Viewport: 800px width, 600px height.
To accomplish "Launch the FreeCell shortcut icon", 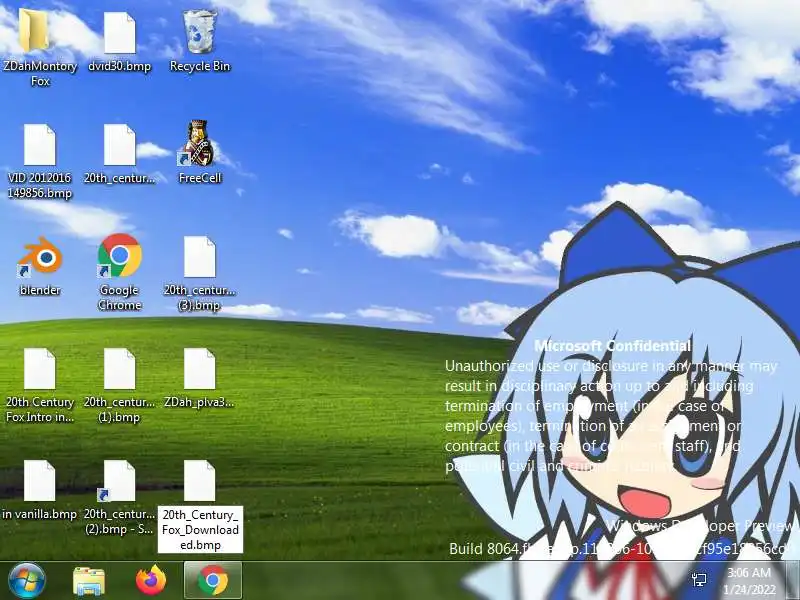I will pyautogui.click(x=198, y=143).
